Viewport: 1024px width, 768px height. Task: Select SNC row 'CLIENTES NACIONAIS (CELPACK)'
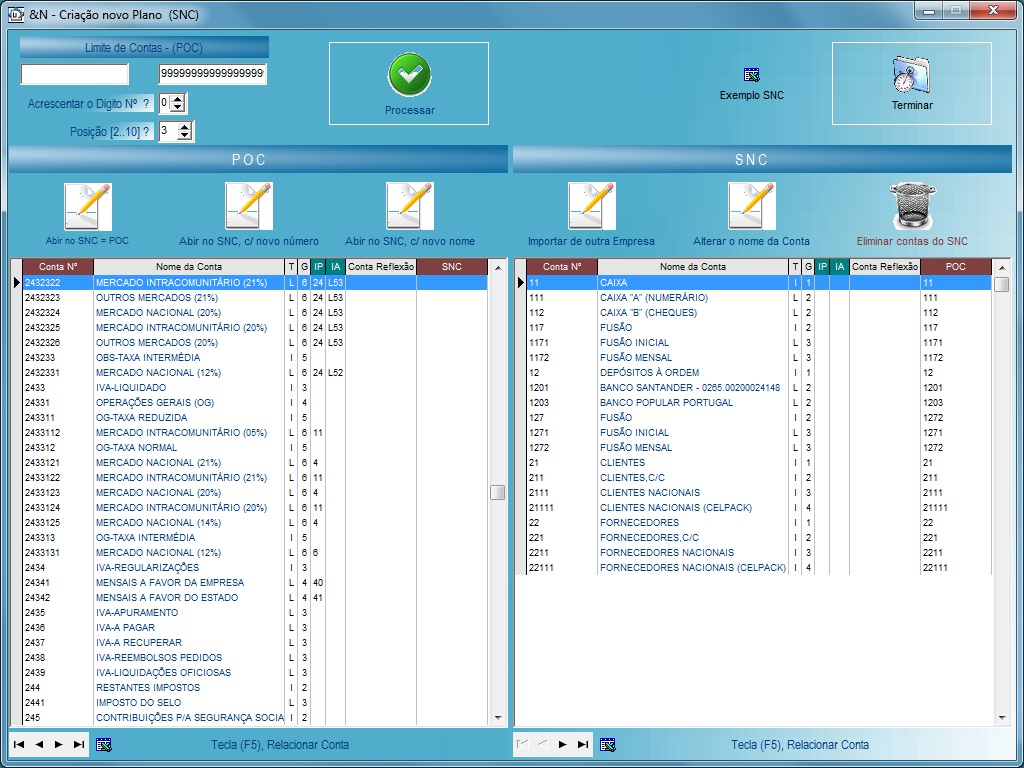point(759,508)
